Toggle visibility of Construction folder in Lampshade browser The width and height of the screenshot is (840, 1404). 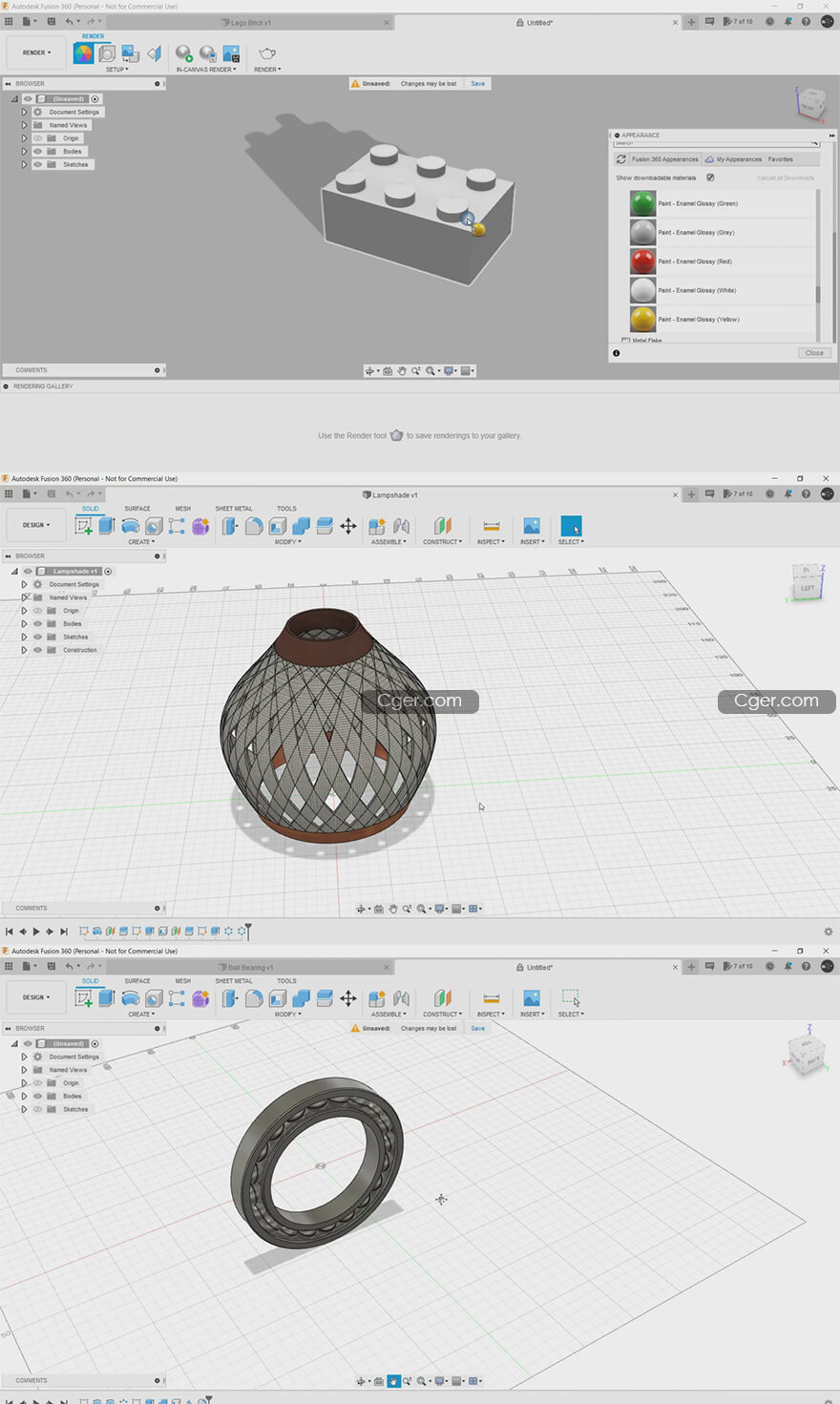38,650
